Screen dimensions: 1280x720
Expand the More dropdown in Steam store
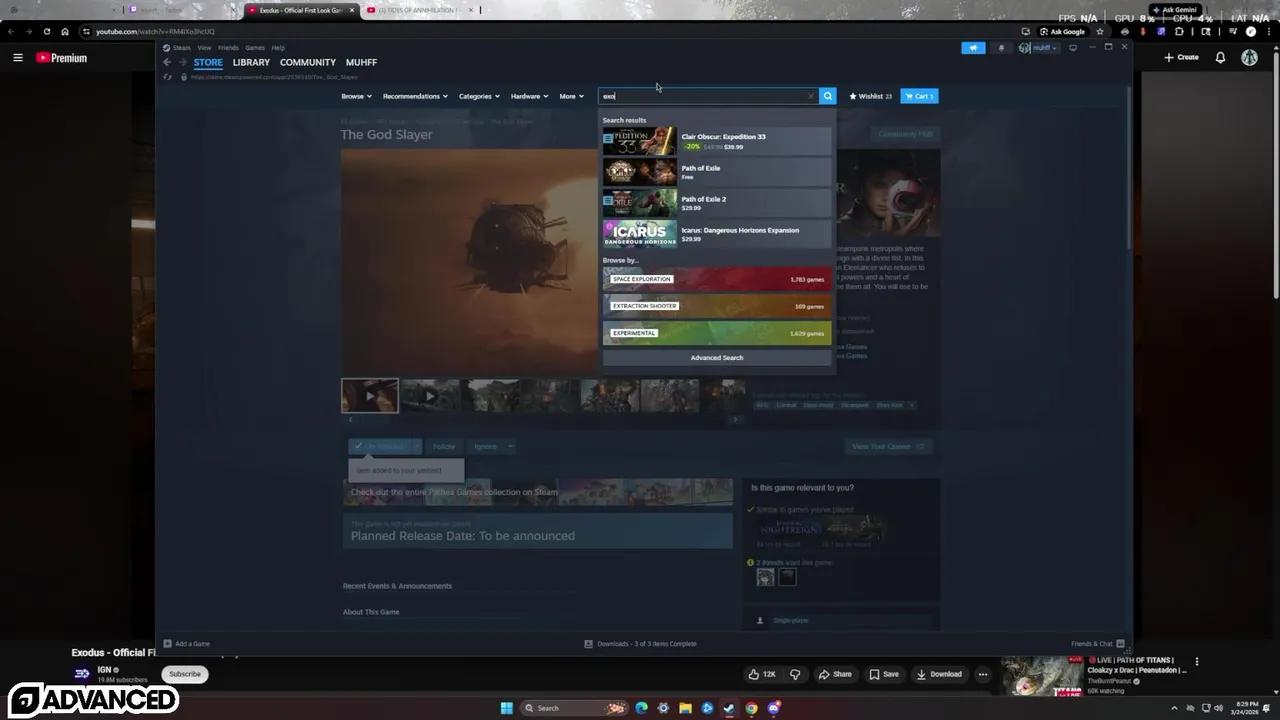click(x=571, y=96)
